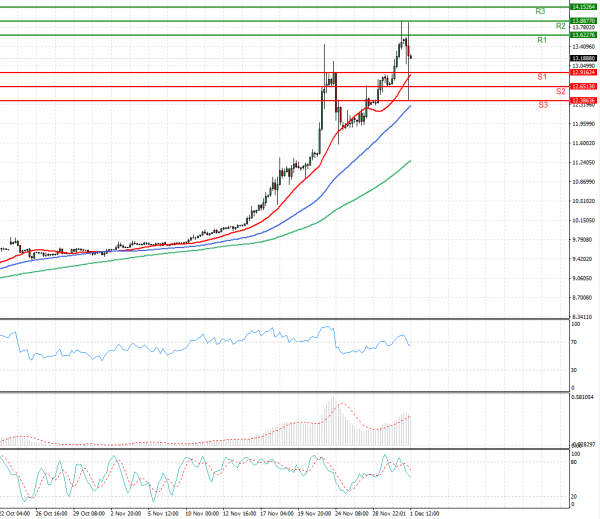Viewport: 600px width, 519px height.
Task: Click the S1 support label
Action: tap(542, 77)
